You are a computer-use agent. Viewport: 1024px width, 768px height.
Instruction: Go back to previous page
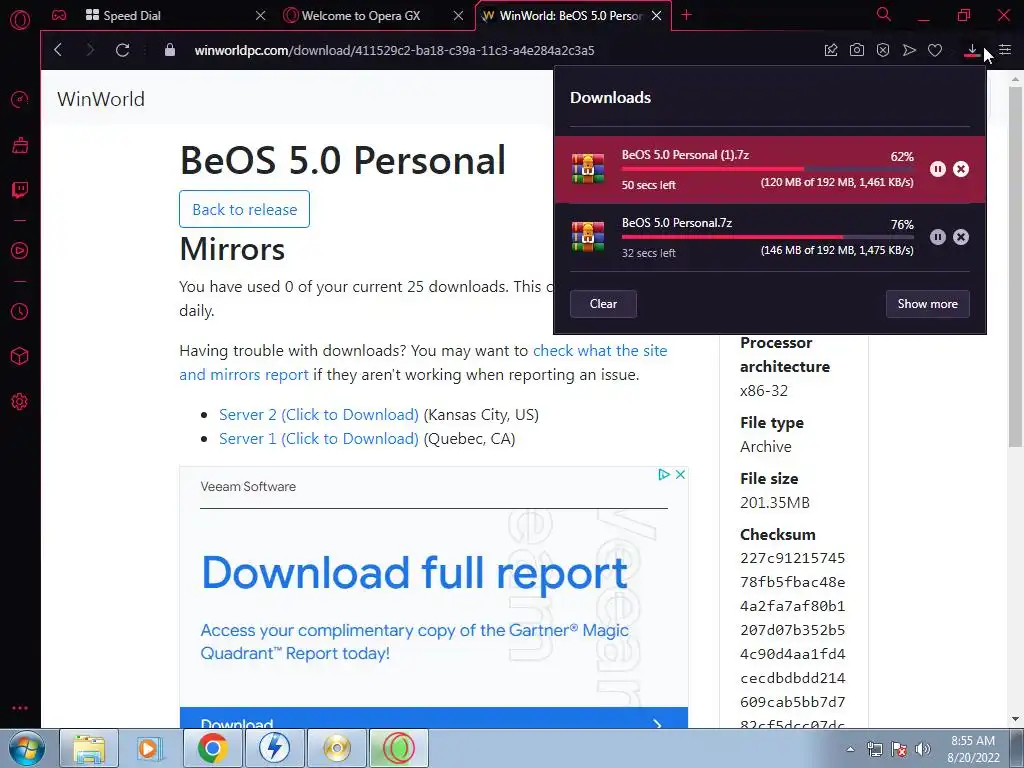pyautogui.click(x=58, y=50)
